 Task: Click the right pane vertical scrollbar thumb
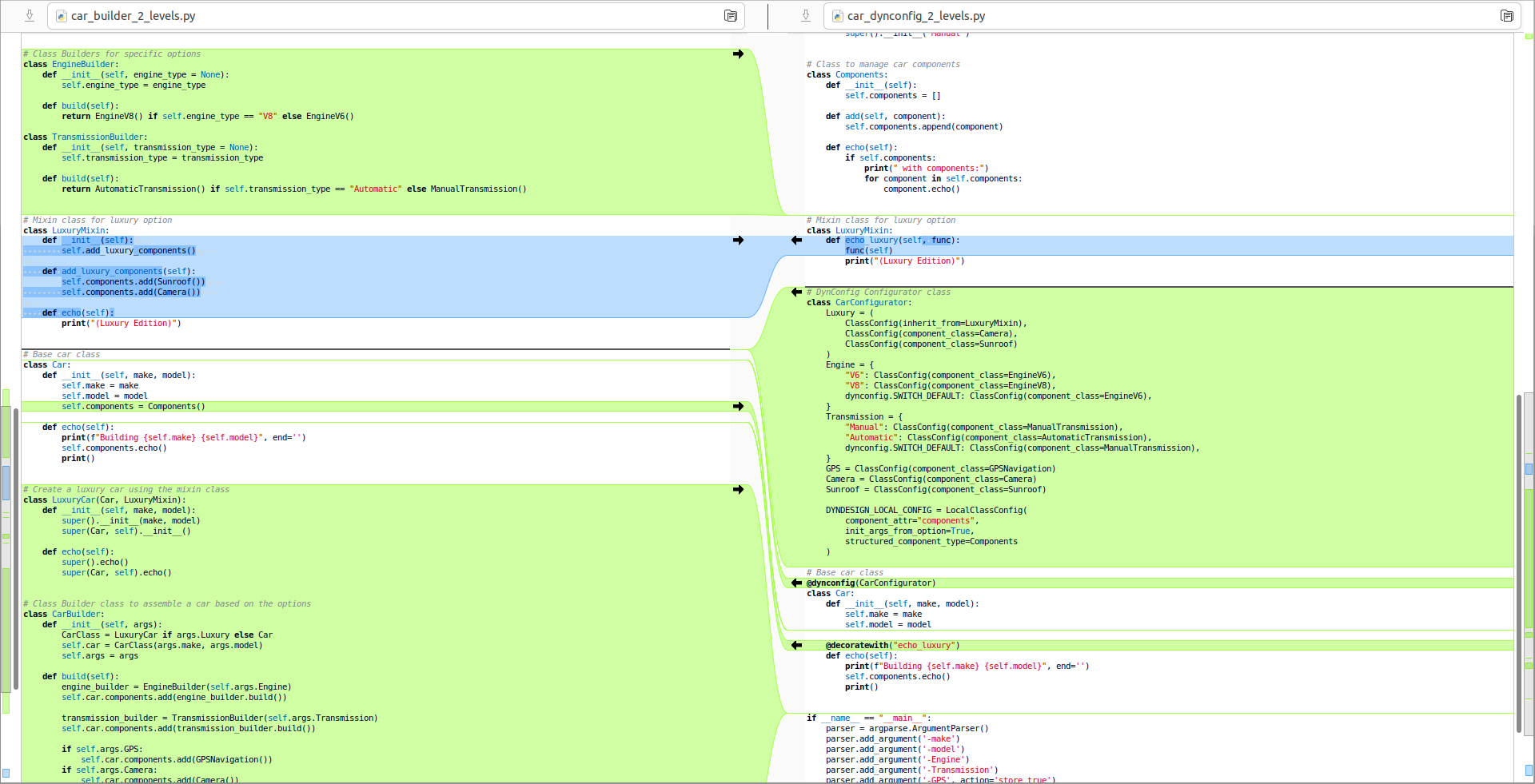click(1518, 563)
